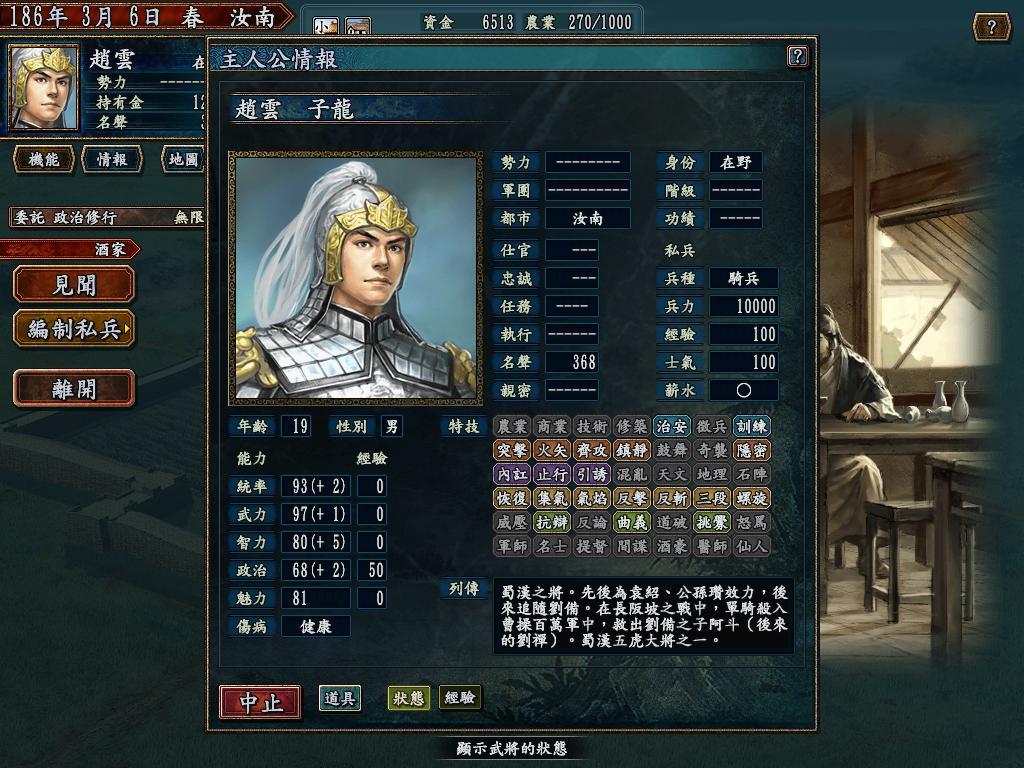This screenshot has width=1024, height=768.
Task: Switch to the 狀態 tab
Action: (x=409, y=698)
